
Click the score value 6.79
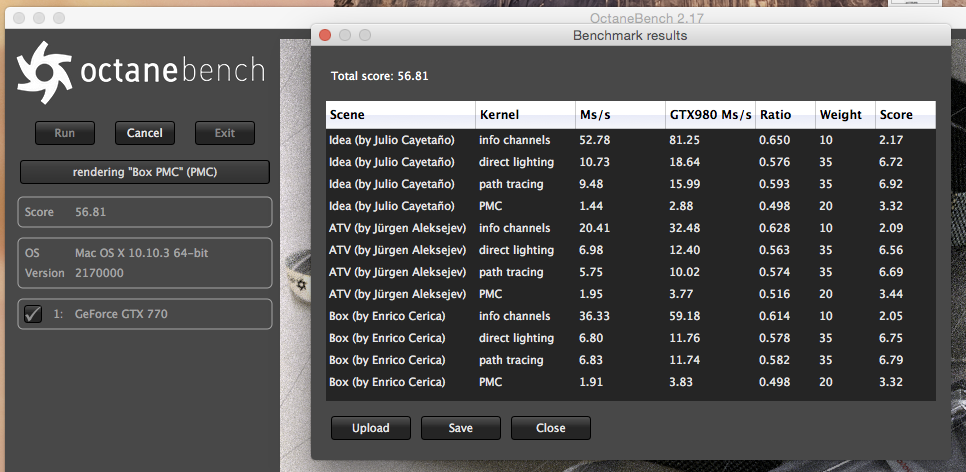coord(891,360)
